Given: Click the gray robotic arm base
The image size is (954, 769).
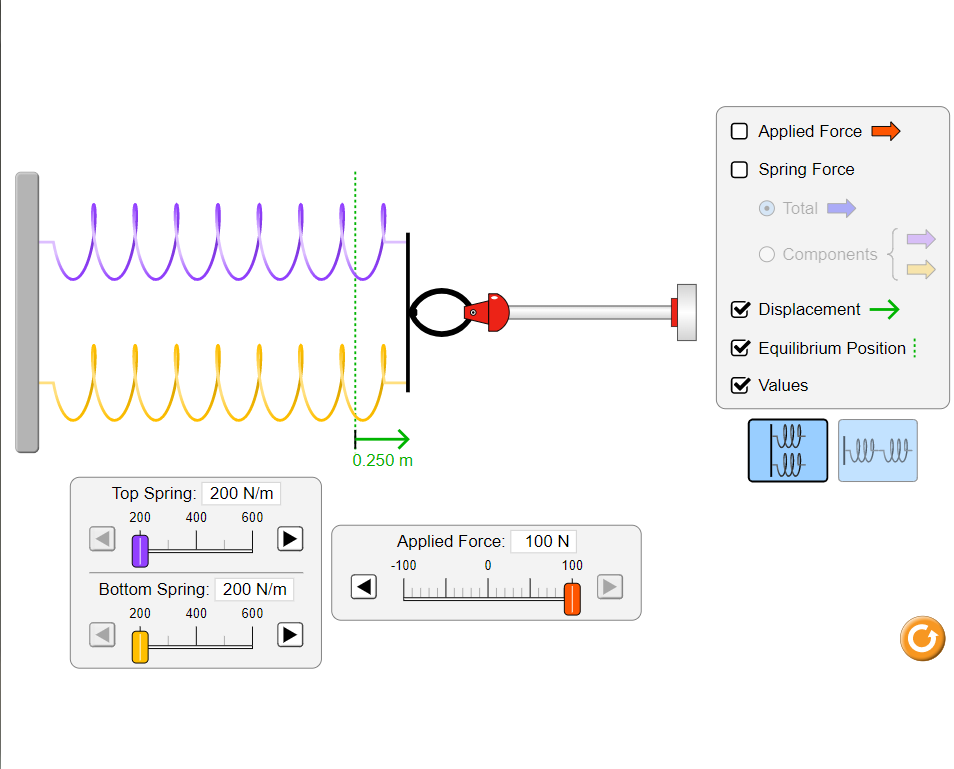Looking at the screenshot, I should pos(687,312).
